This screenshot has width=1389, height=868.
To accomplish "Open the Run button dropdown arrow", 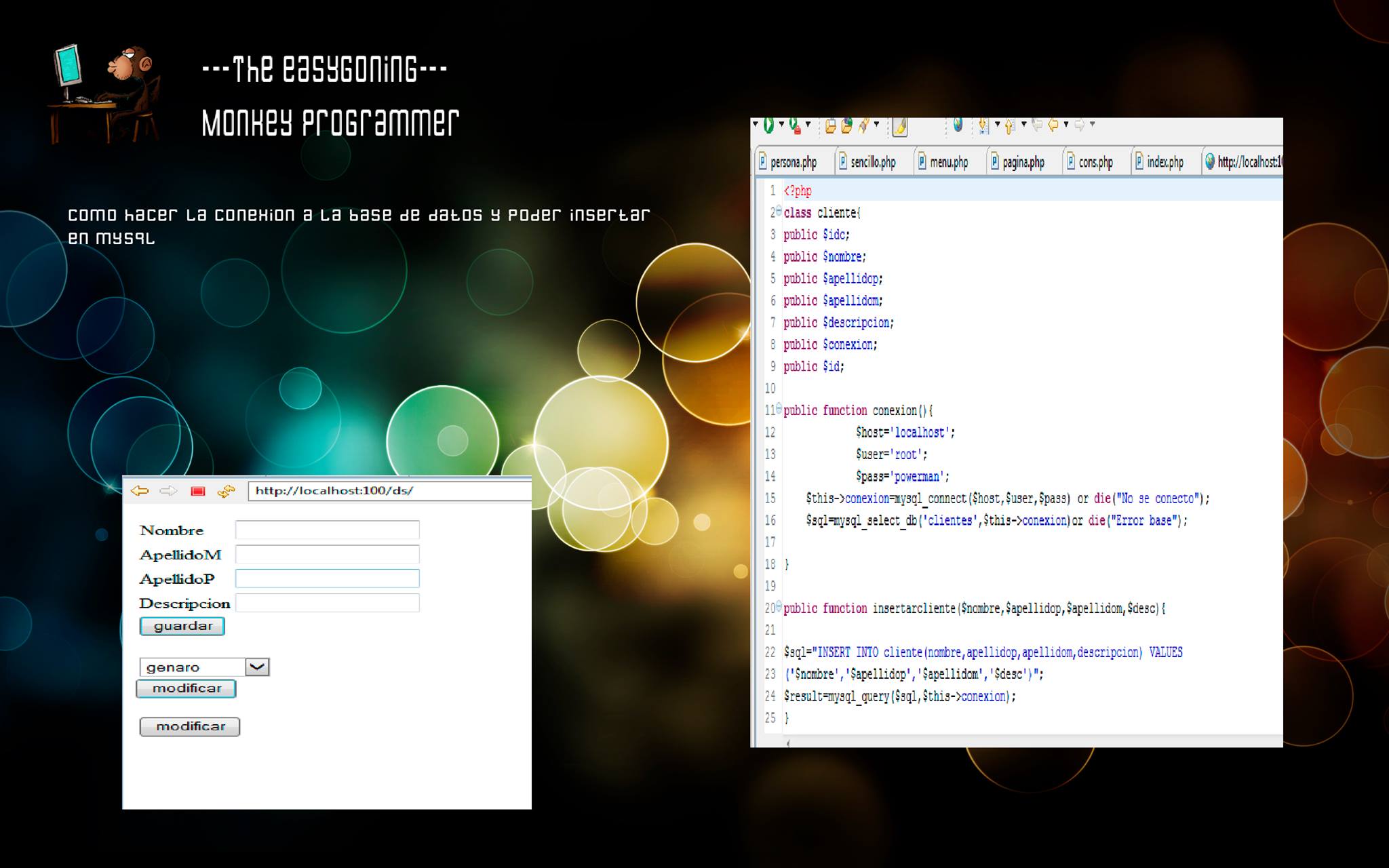I will click(781, 124).
